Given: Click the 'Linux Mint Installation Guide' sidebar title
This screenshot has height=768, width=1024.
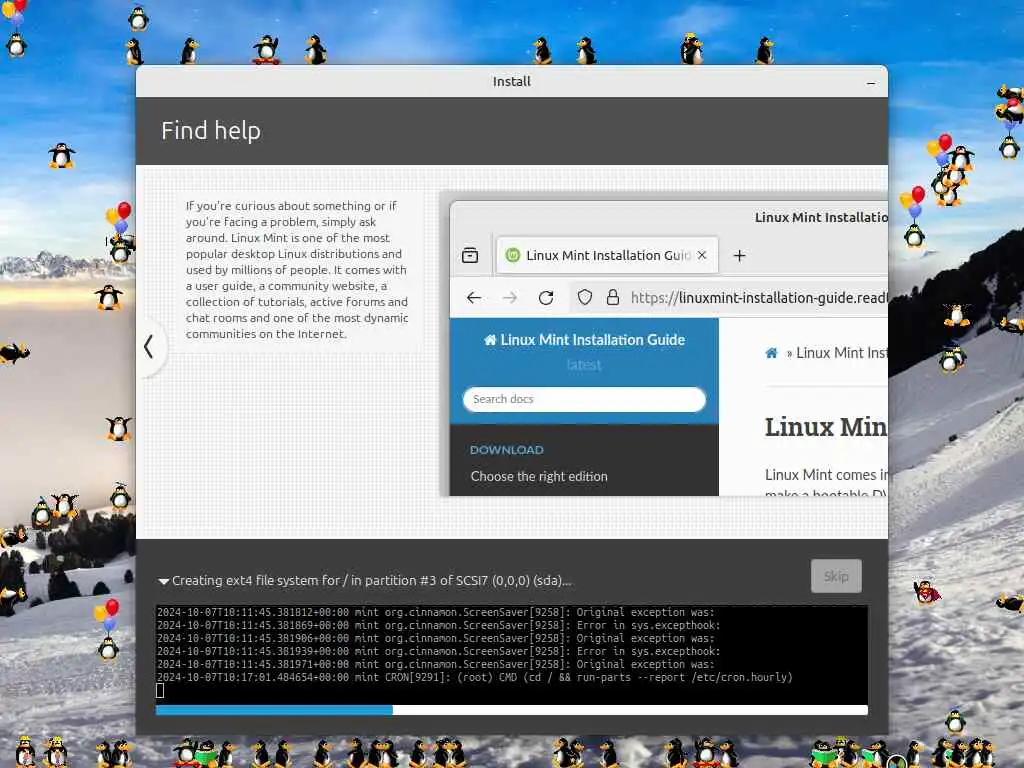Looking at the screenshot, I should point(584,340).
